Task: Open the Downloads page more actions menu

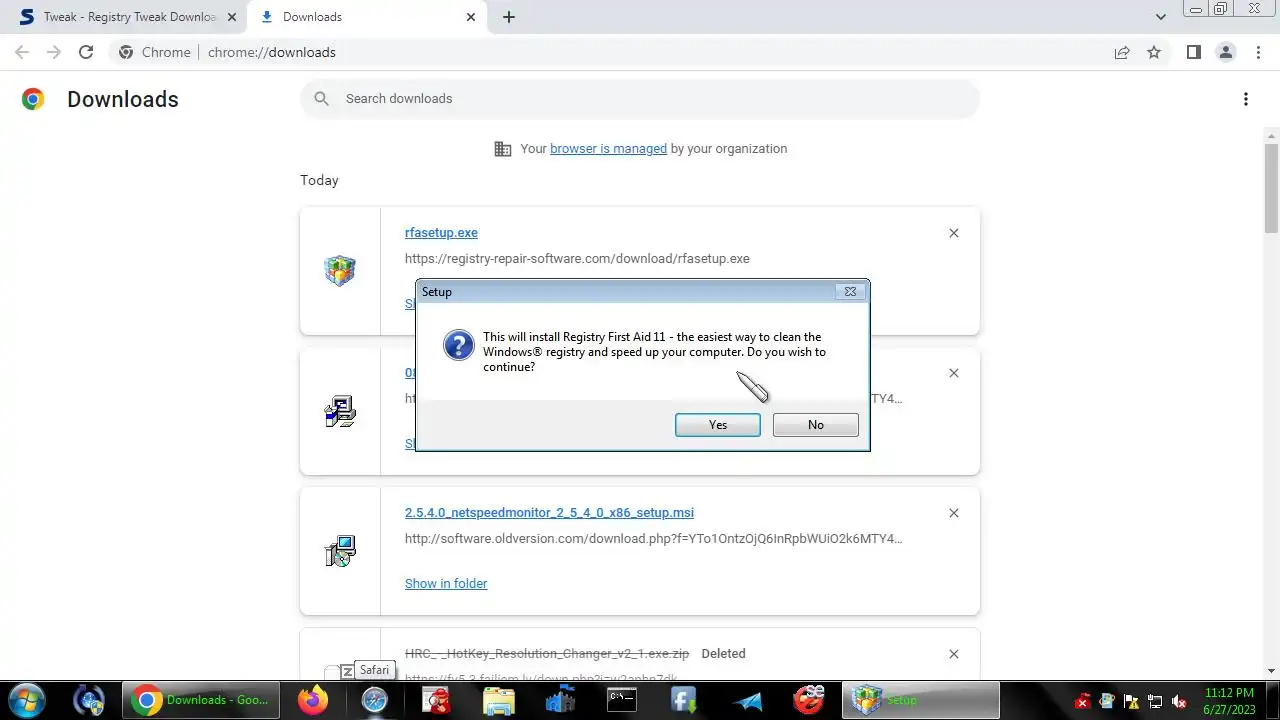Action: click(1245, 98)
